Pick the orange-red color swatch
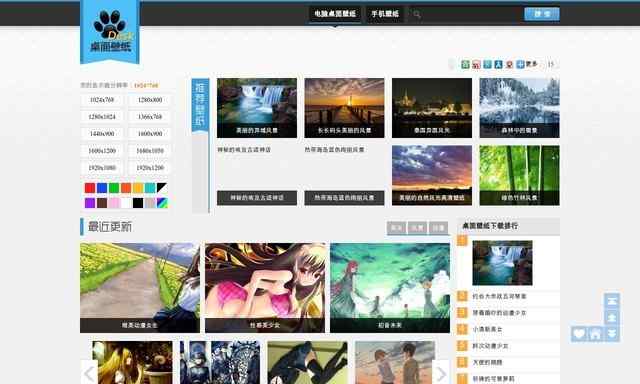 pos(126,188)
